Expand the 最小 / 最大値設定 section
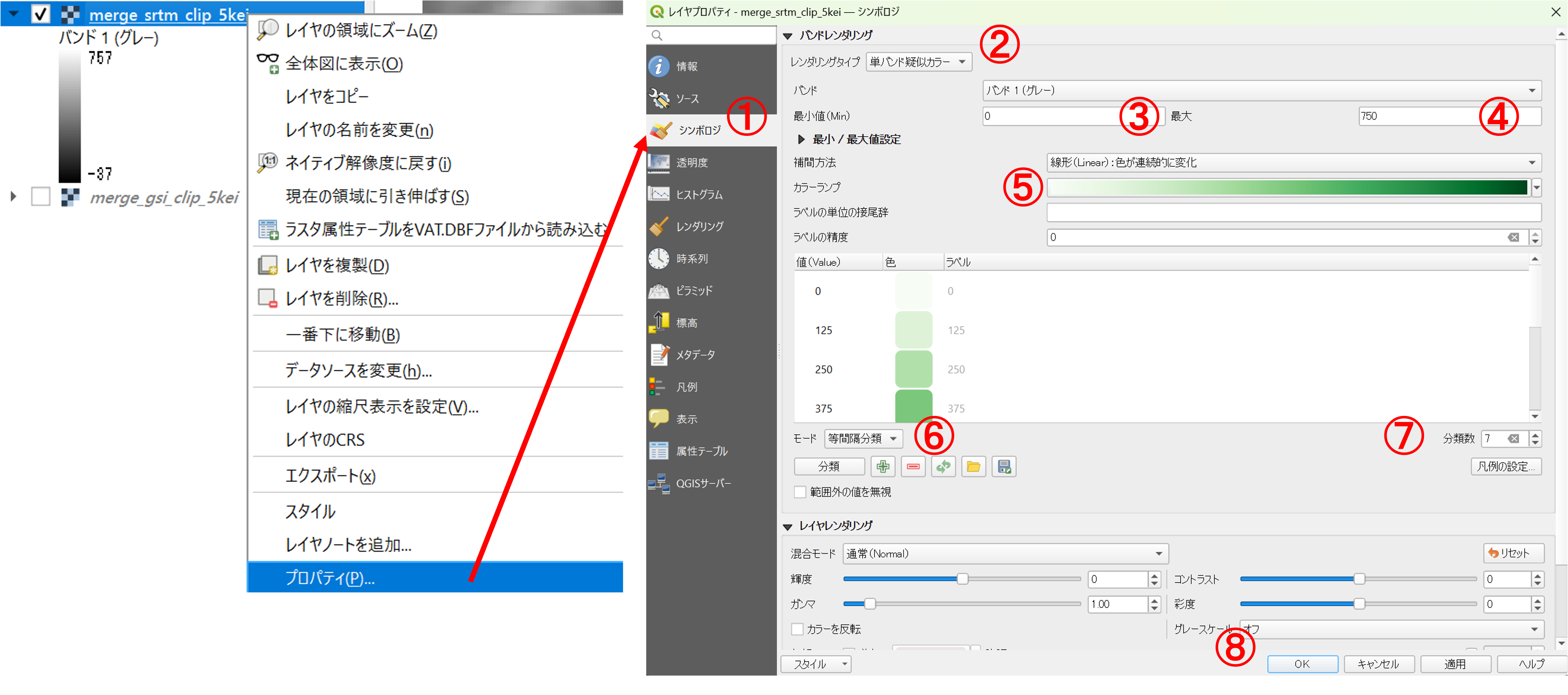The width and height of the screenshot is (1568, 695). (x=801, y=140)
